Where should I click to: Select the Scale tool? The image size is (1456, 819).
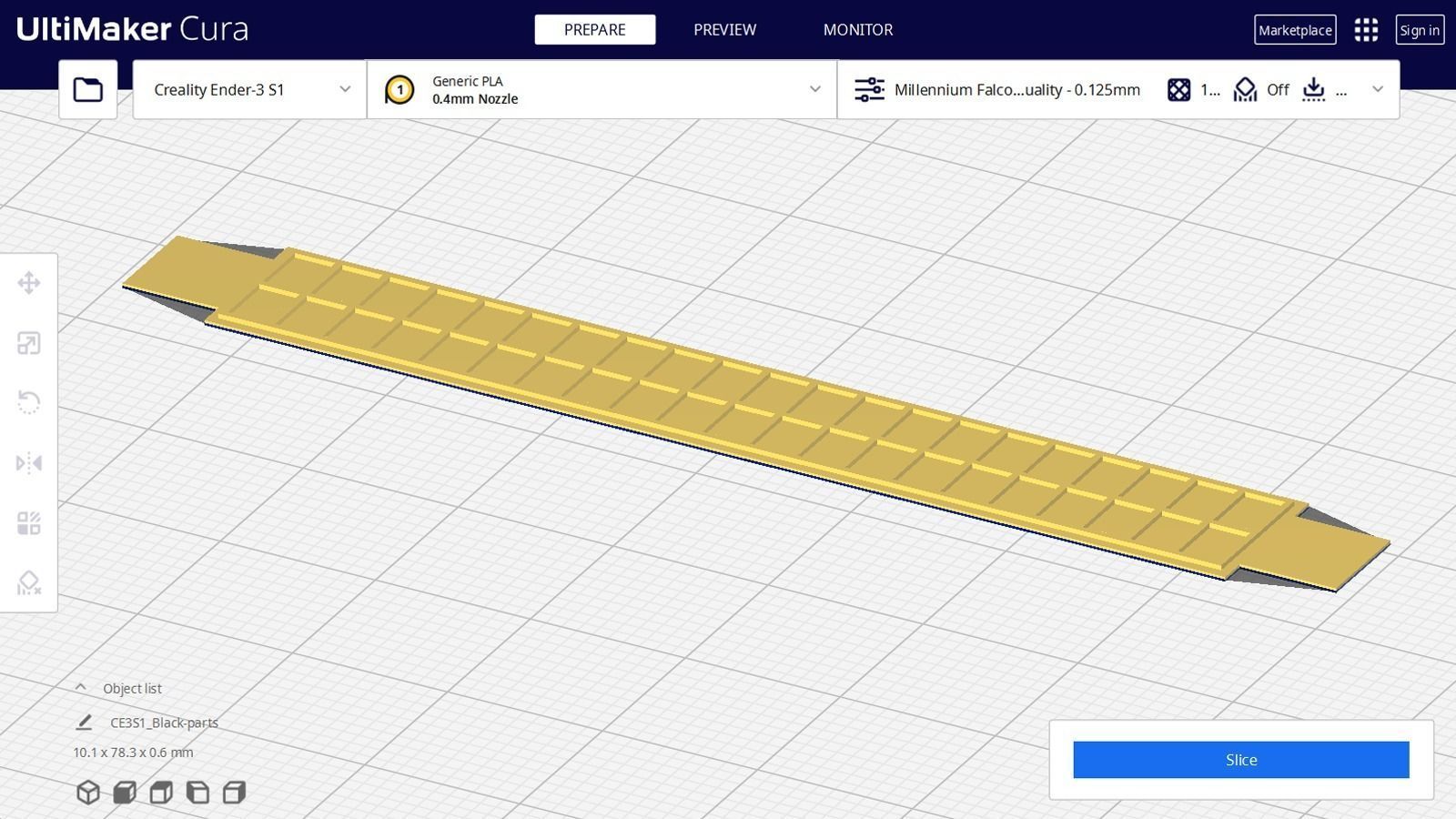pos(29,343)
